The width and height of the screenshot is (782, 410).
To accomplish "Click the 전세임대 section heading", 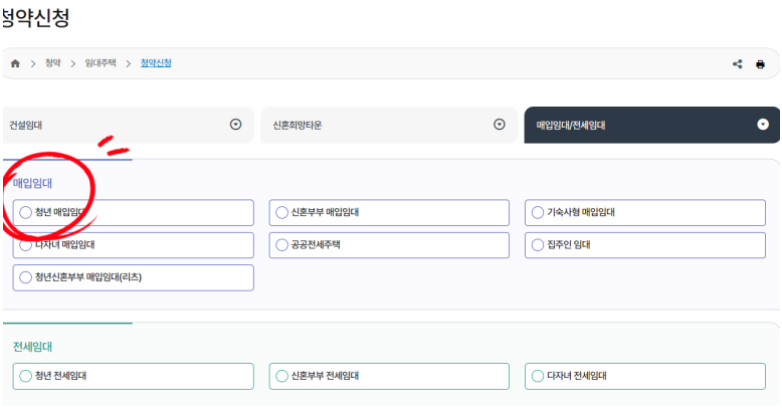I will pos(32,347).
